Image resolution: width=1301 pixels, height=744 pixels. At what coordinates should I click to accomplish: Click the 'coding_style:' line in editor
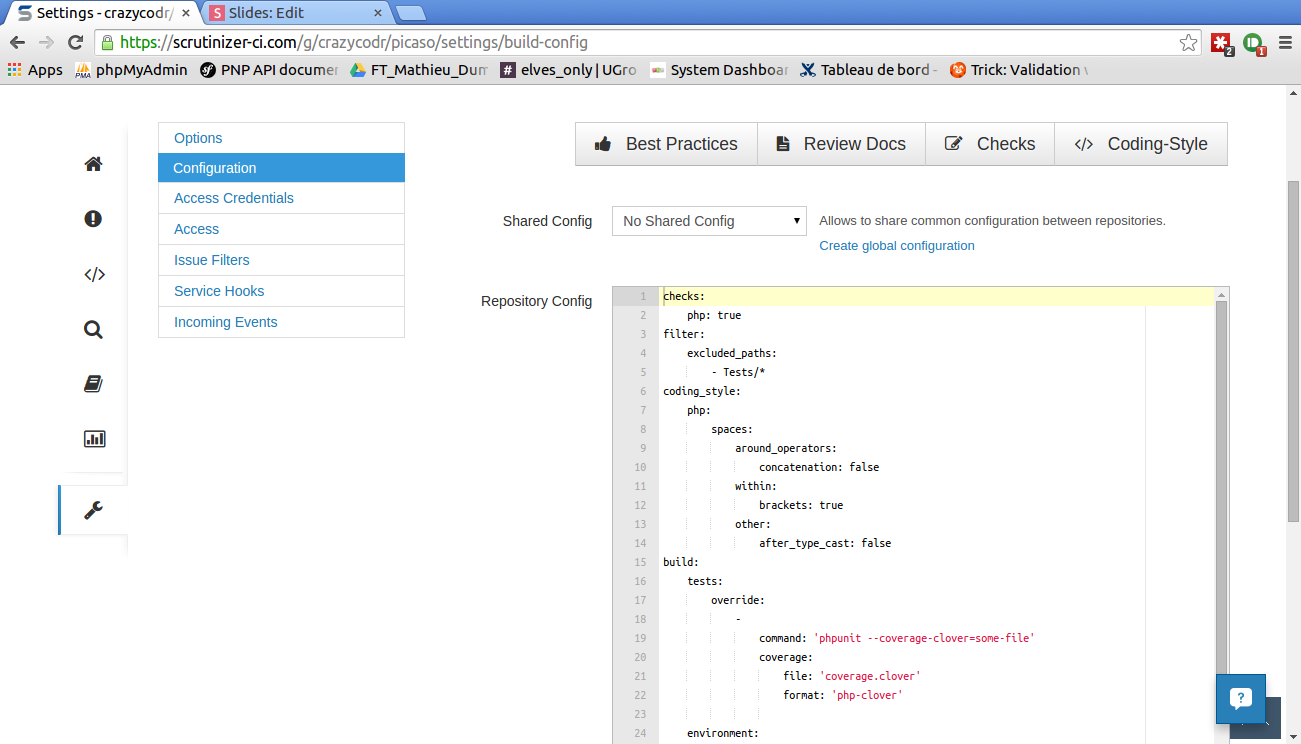click(x=702, y=391)
